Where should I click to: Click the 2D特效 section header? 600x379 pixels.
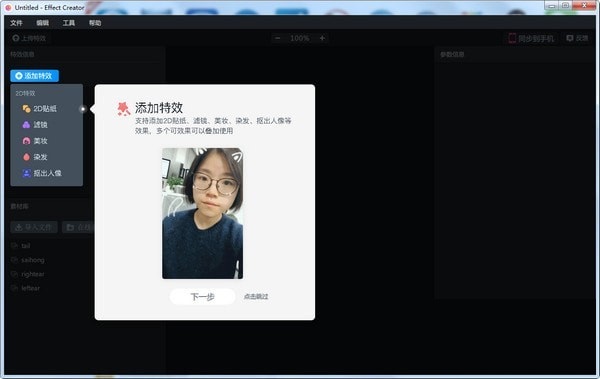click(x=25, y=93)
